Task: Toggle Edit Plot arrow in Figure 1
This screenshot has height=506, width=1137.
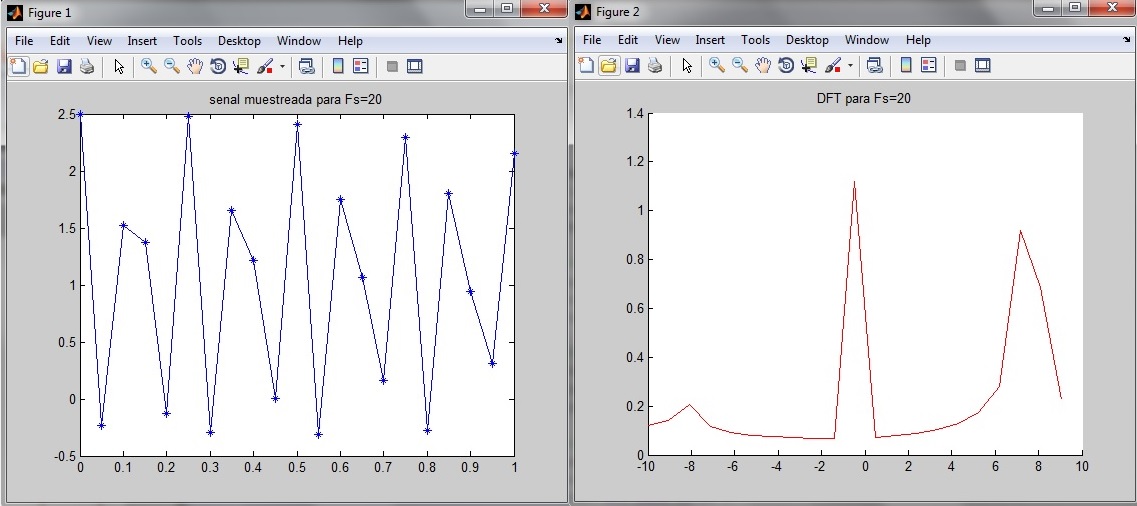Action: point(118,66)
